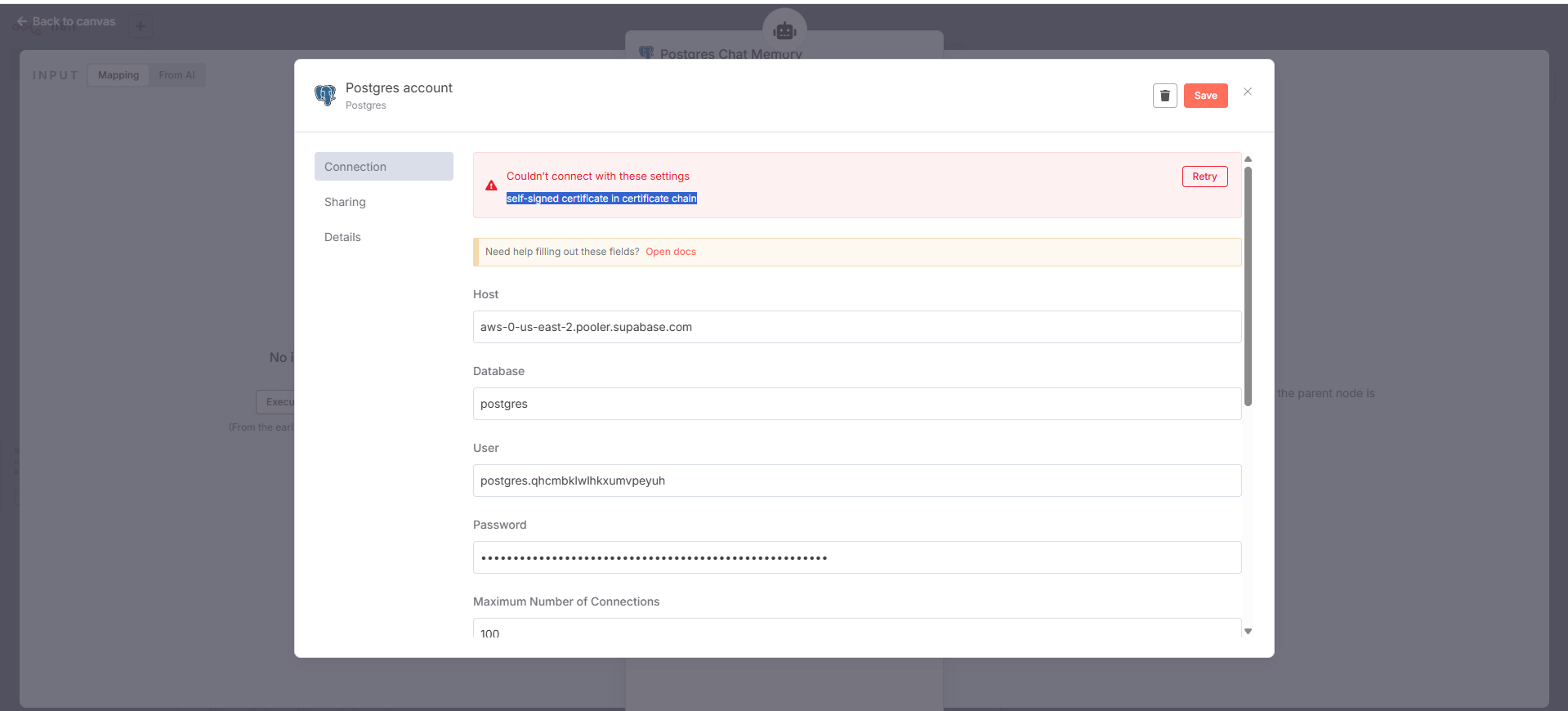Click the Postgres elephant logo icon
1568x711 pixels.
click(325, 96)
